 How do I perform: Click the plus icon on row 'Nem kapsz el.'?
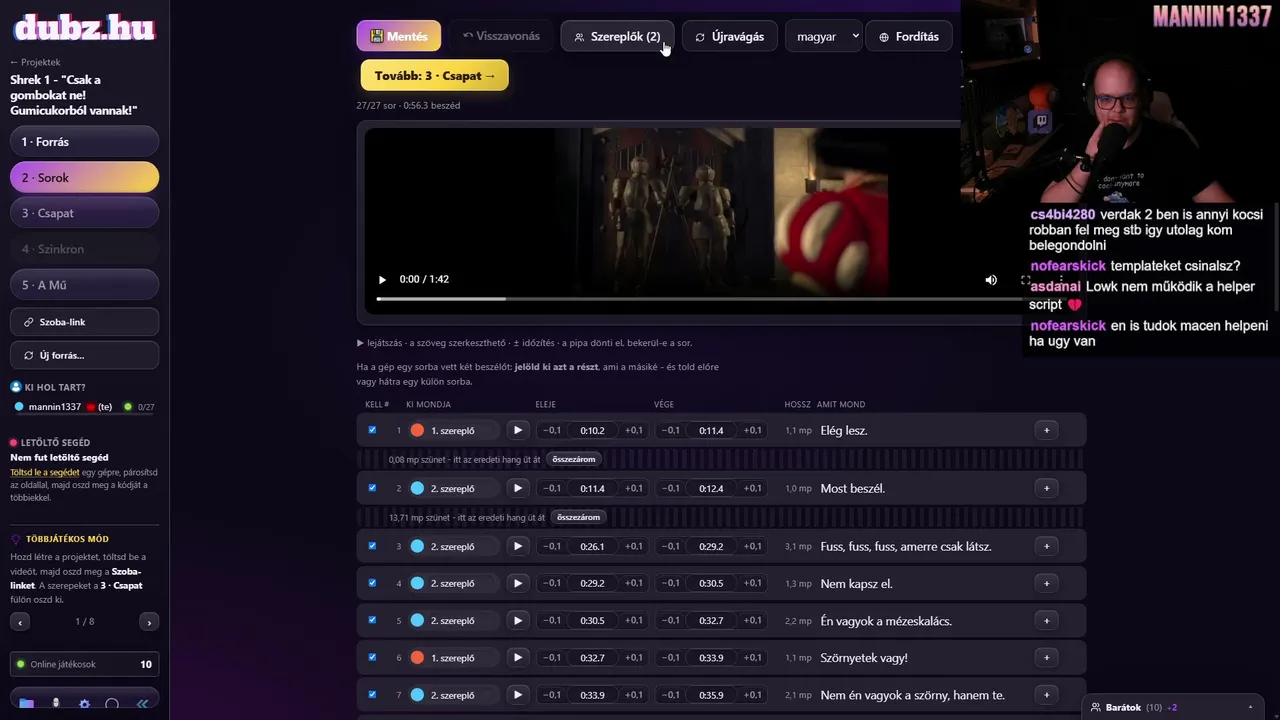[1046, 583]
